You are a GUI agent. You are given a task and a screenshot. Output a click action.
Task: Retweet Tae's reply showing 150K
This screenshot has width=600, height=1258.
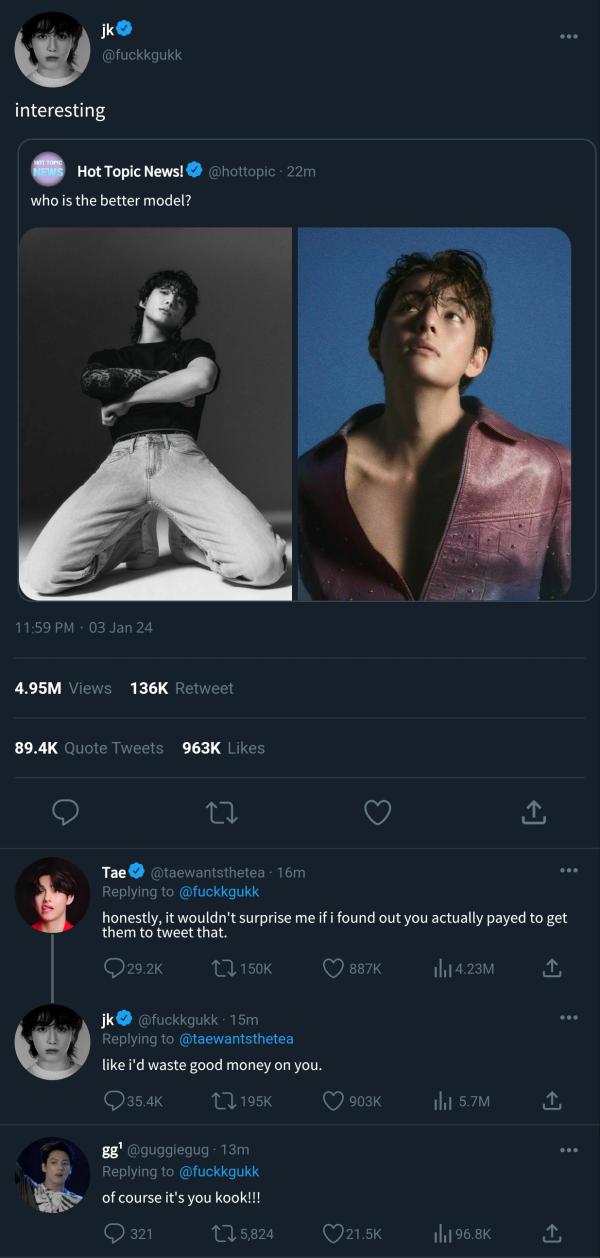(224, 967)
